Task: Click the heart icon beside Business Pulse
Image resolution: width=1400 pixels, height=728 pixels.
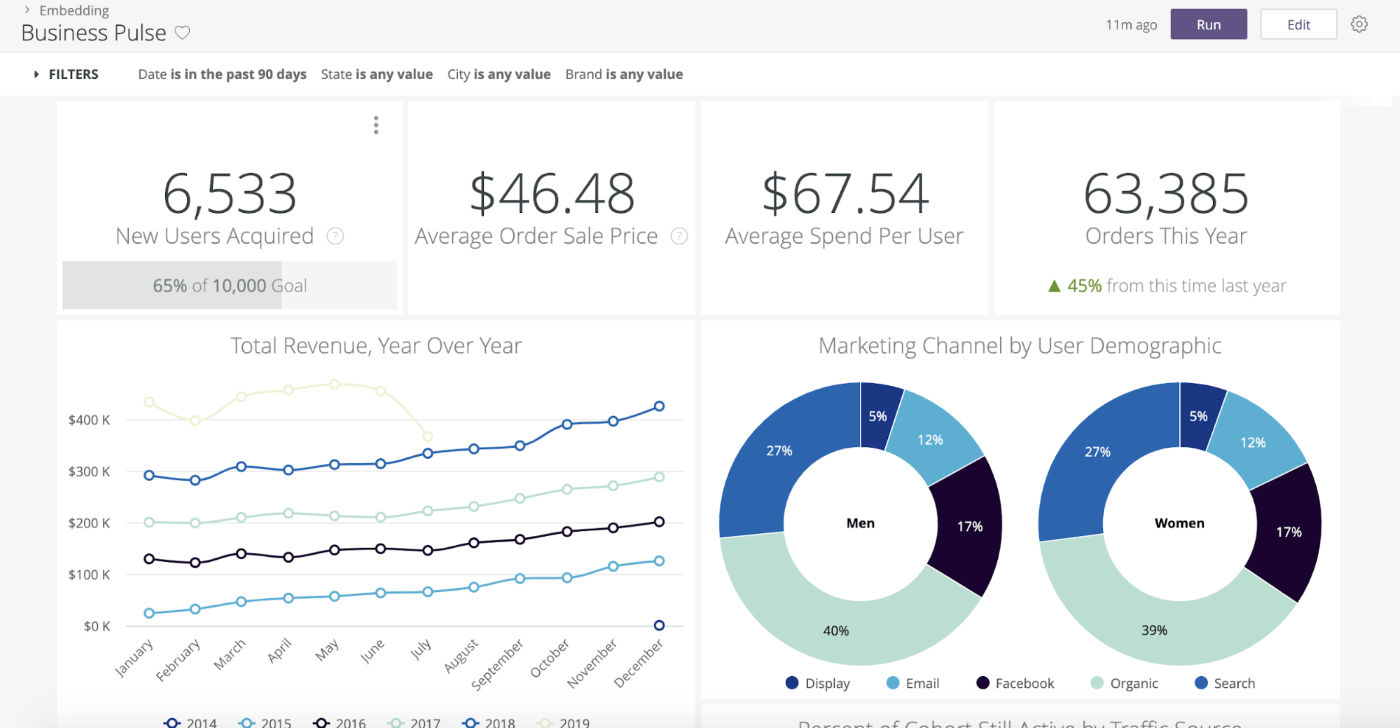Action: click(x=183, y=33)
